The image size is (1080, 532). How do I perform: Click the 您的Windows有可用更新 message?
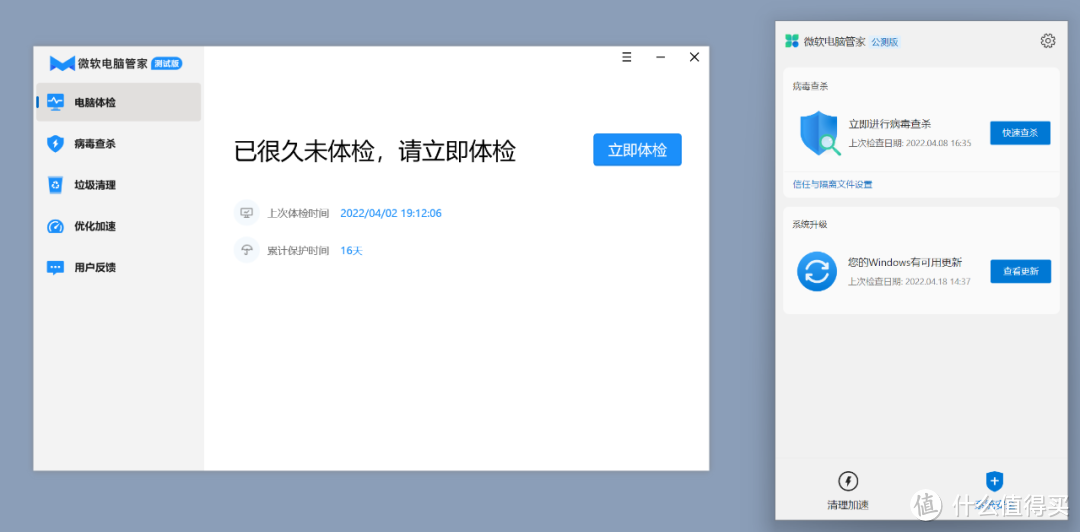(904, 262)
